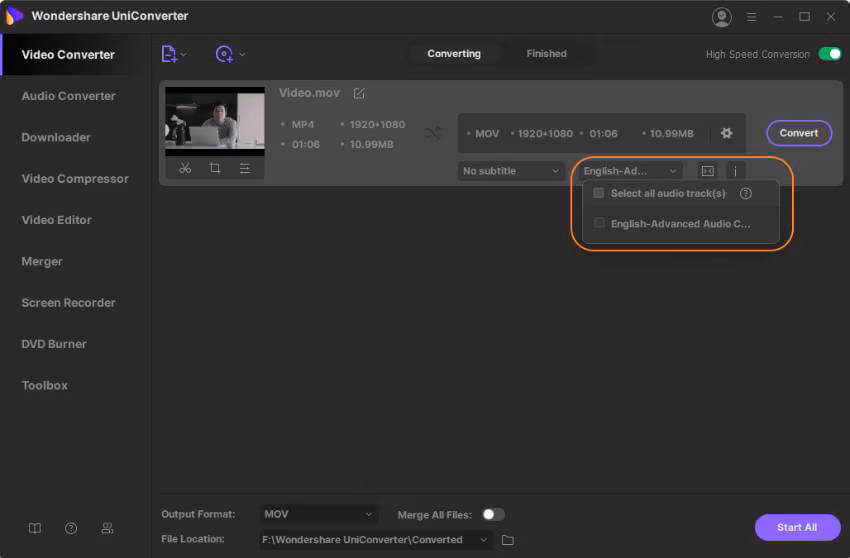Screen dimensions: 850x558
Task: Open the hamburger menu icon
Action: (x=751, y=17)
